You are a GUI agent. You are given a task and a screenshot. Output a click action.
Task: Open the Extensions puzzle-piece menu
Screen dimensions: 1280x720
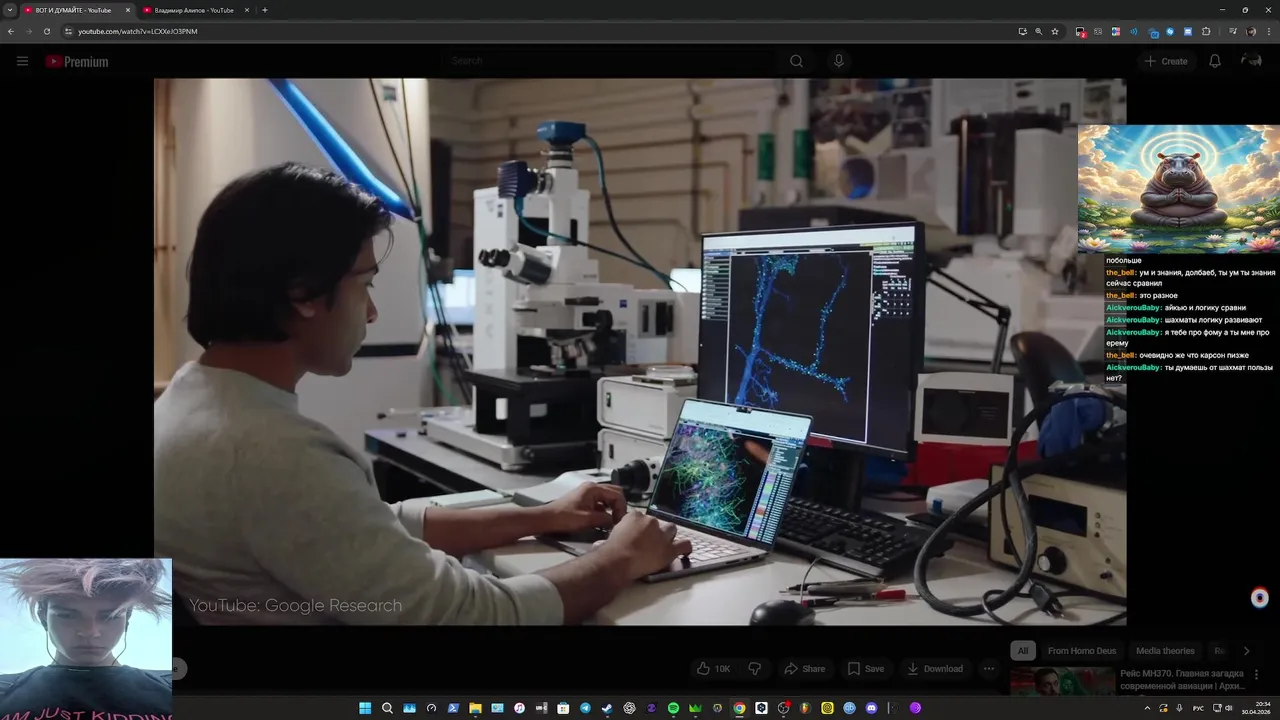click(x=1206, y=31)
